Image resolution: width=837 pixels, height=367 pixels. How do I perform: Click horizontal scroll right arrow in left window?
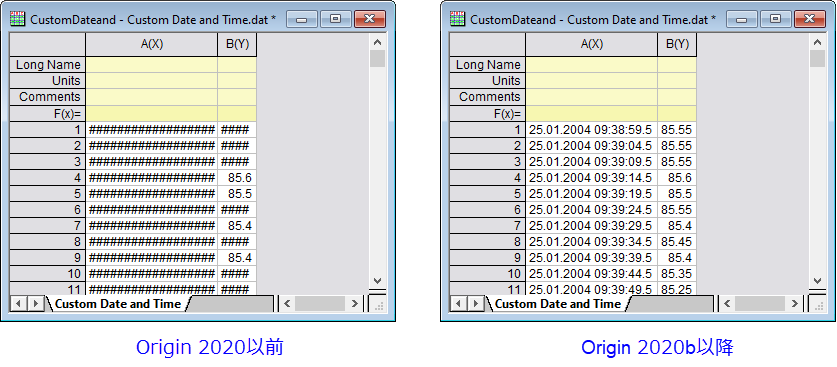[x=354, y=304]
